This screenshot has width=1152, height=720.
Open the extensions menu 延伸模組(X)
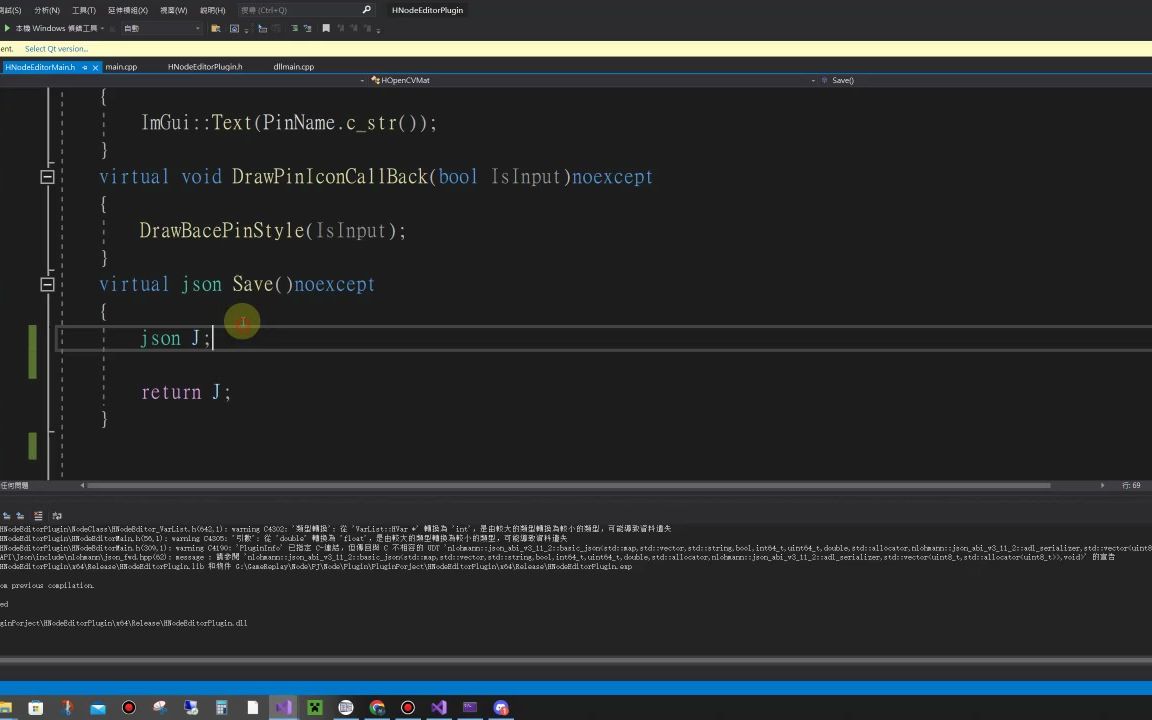pyautogui.click(x=128, y=10)
